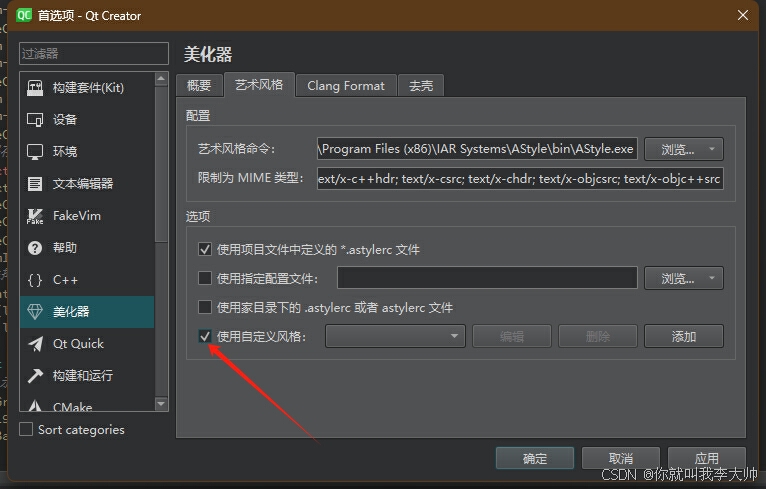
Task: Click 确定 to confirm settings
Action: 535,458
